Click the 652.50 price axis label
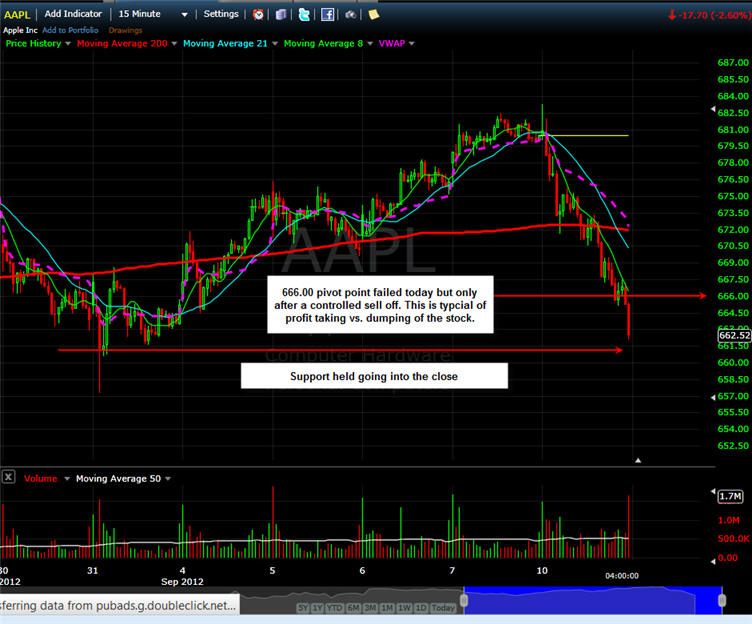 (733, 446)
